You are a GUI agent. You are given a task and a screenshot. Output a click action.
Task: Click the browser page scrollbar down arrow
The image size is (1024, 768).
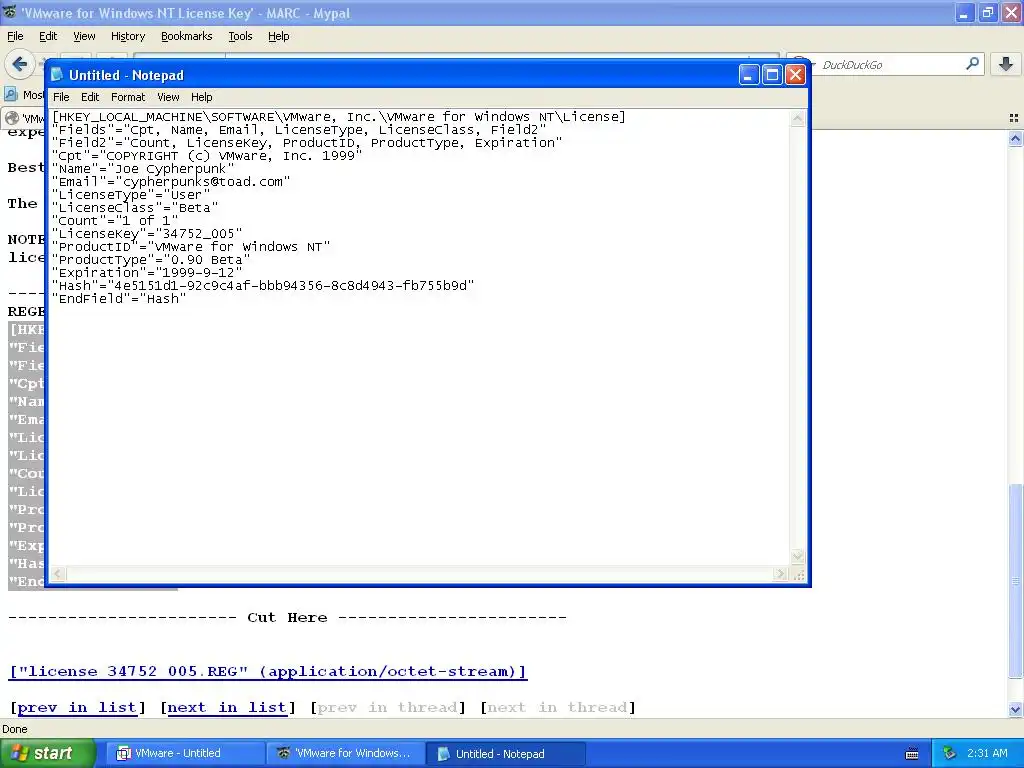(x=1015, y=709)
